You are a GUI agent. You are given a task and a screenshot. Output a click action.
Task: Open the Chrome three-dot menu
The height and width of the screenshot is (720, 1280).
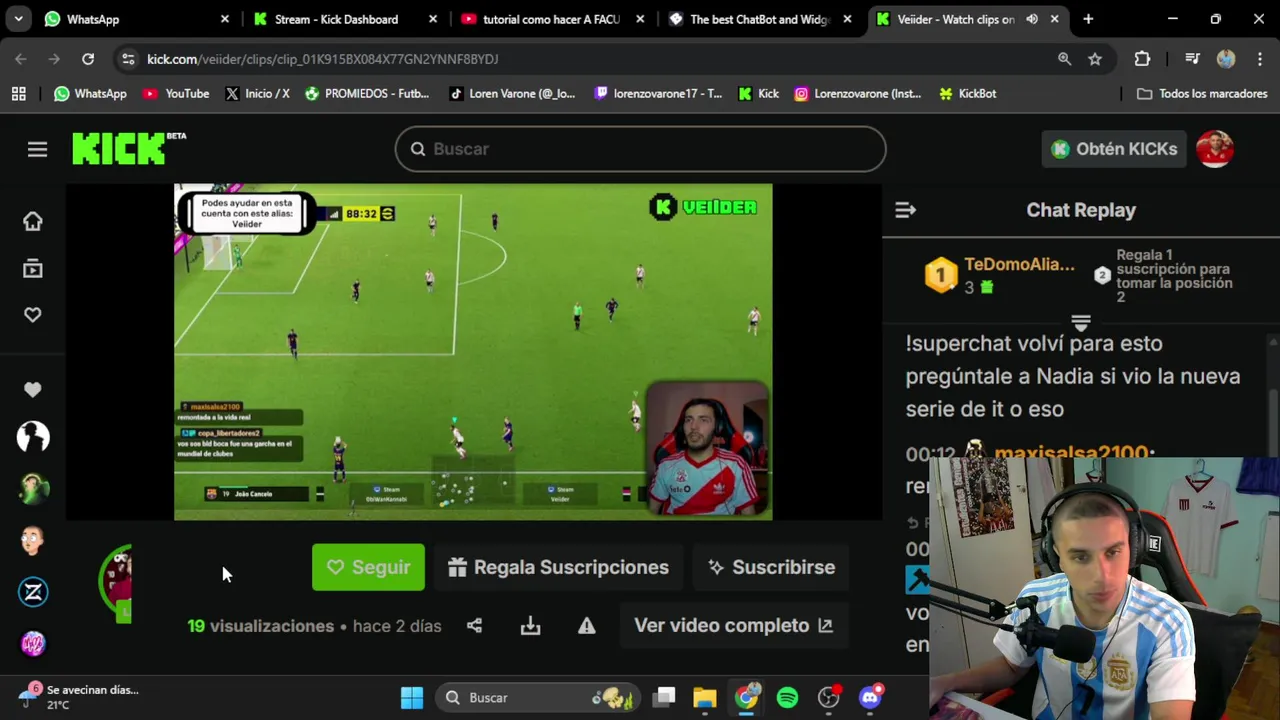click(x=1258, y=59)
